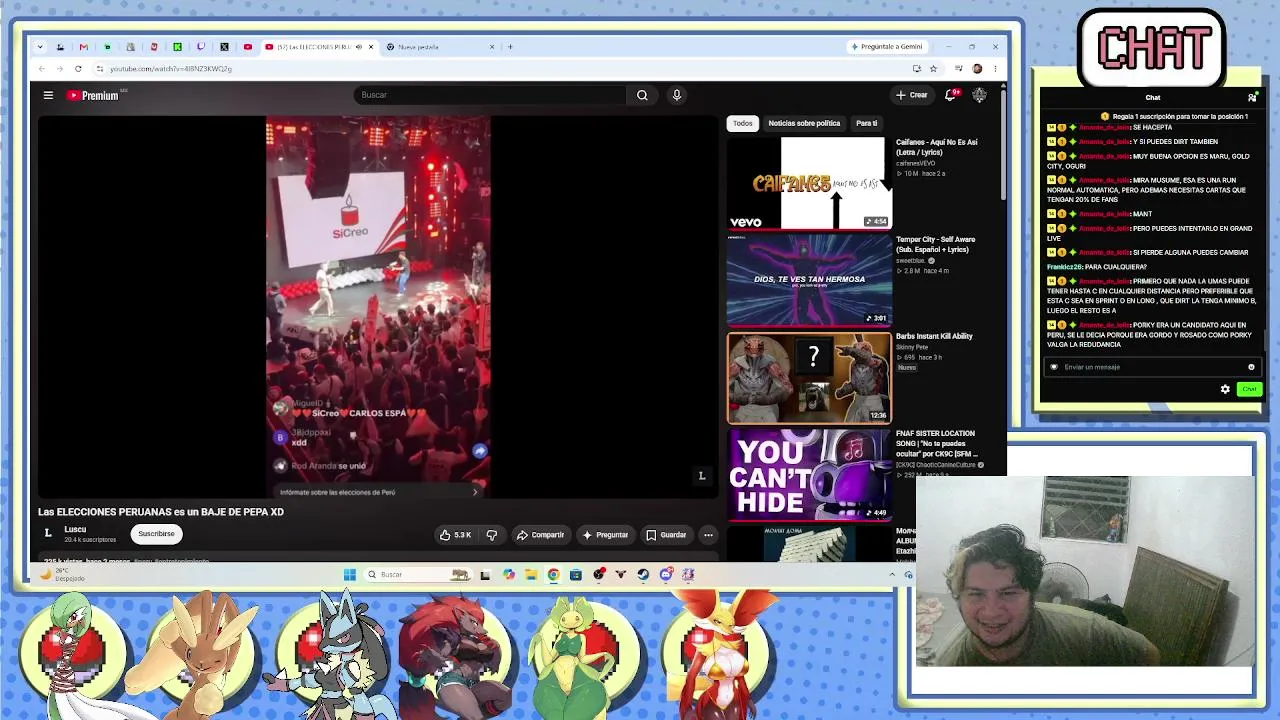1280x720 pixels.
Task: Send message with green Chat button
Action: [1249, 389]
